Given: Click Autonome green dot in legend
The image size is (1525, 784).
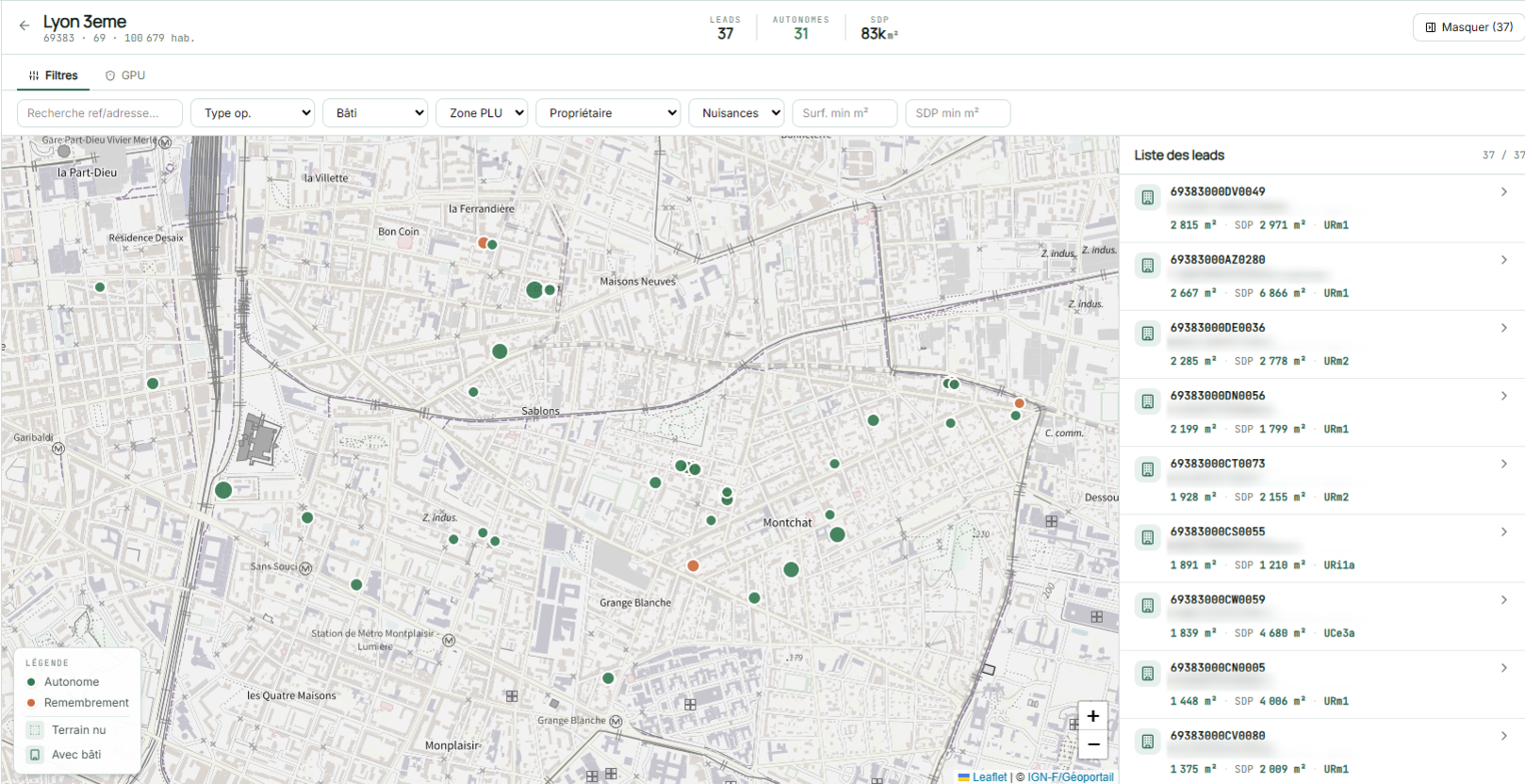Looking at the screenshot, I should [x=31, y=682].
